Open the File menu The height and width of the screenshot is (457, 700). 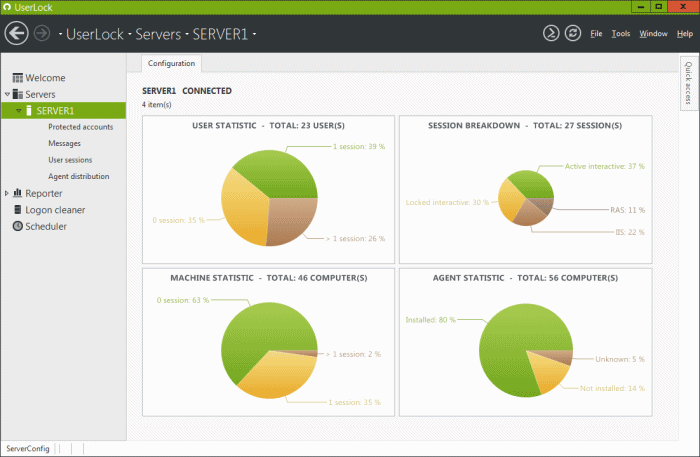coord(596,33)
